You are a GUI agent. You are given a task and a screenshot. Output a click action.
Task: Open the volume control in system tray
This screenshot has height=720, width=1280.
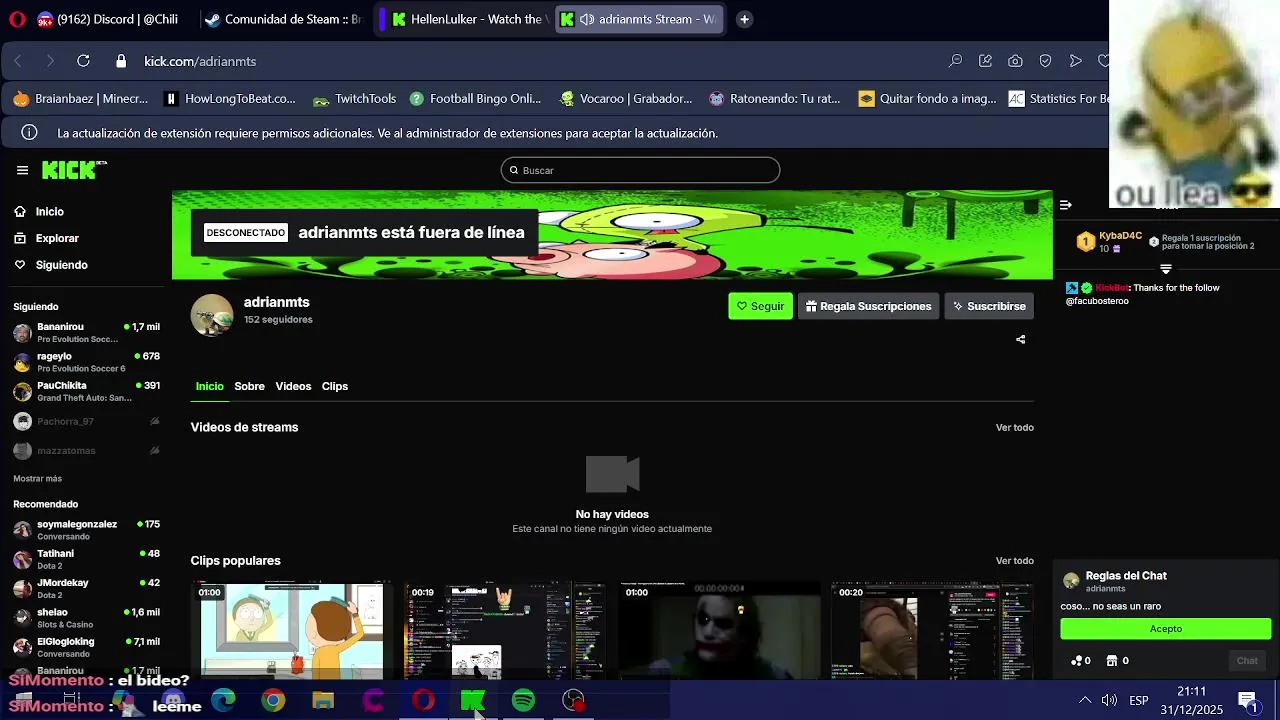pos(1109,701)
